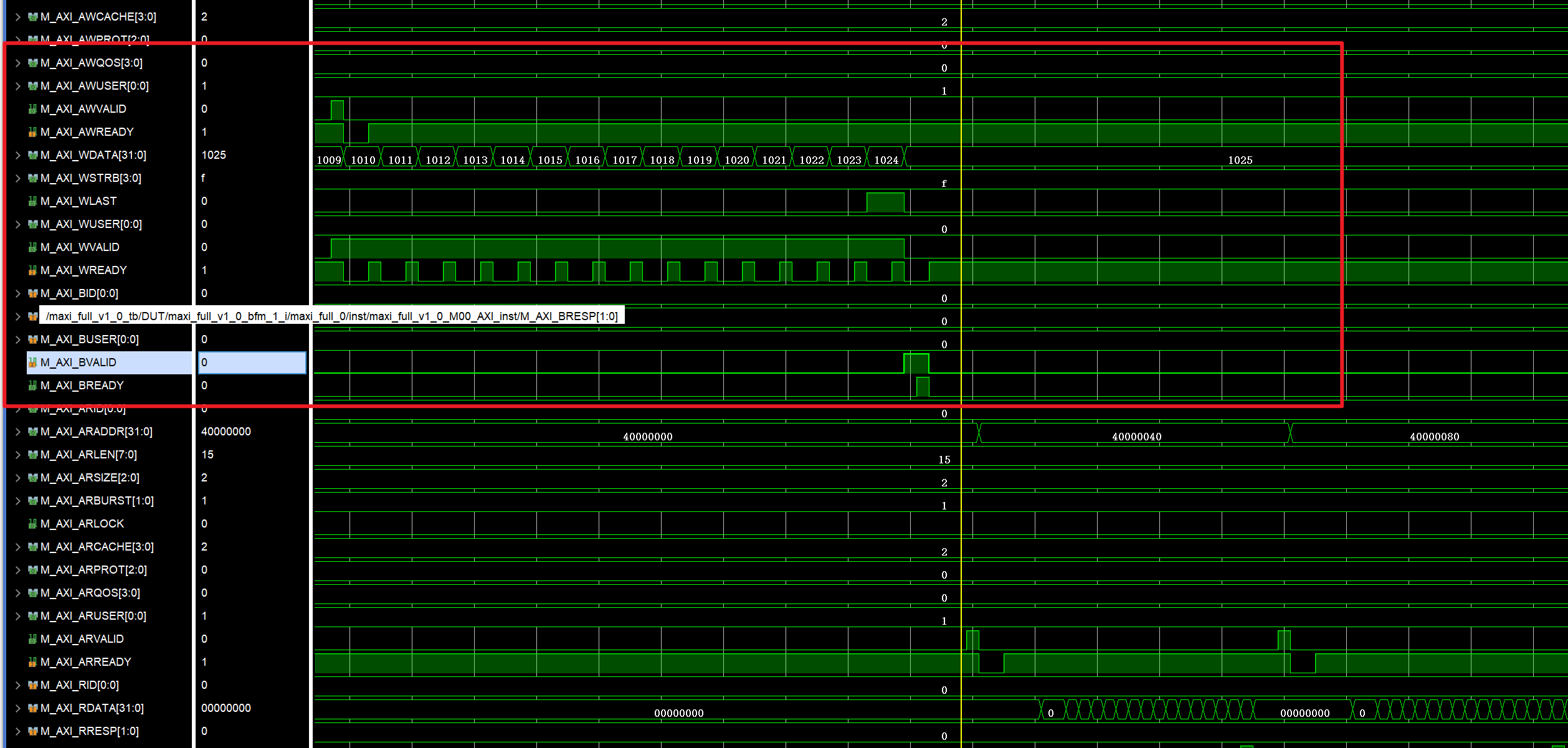Click the M_AXI_ARVALID signal icon
This screenshot has width=1568, height=748.
click(x=32, y=639)
